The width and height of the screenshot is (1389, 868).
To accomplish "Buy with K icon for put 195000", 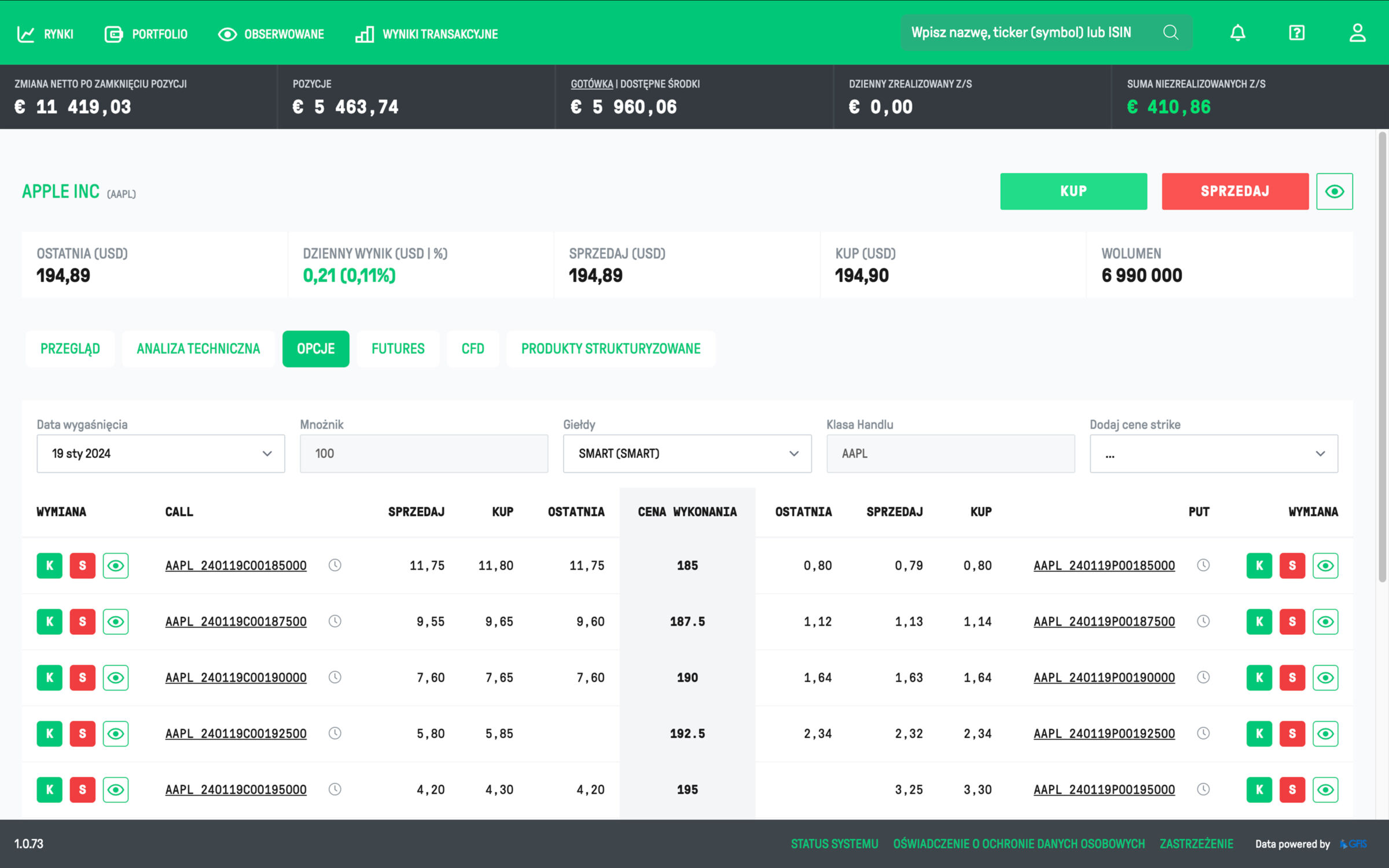I will click(1259, 790).
